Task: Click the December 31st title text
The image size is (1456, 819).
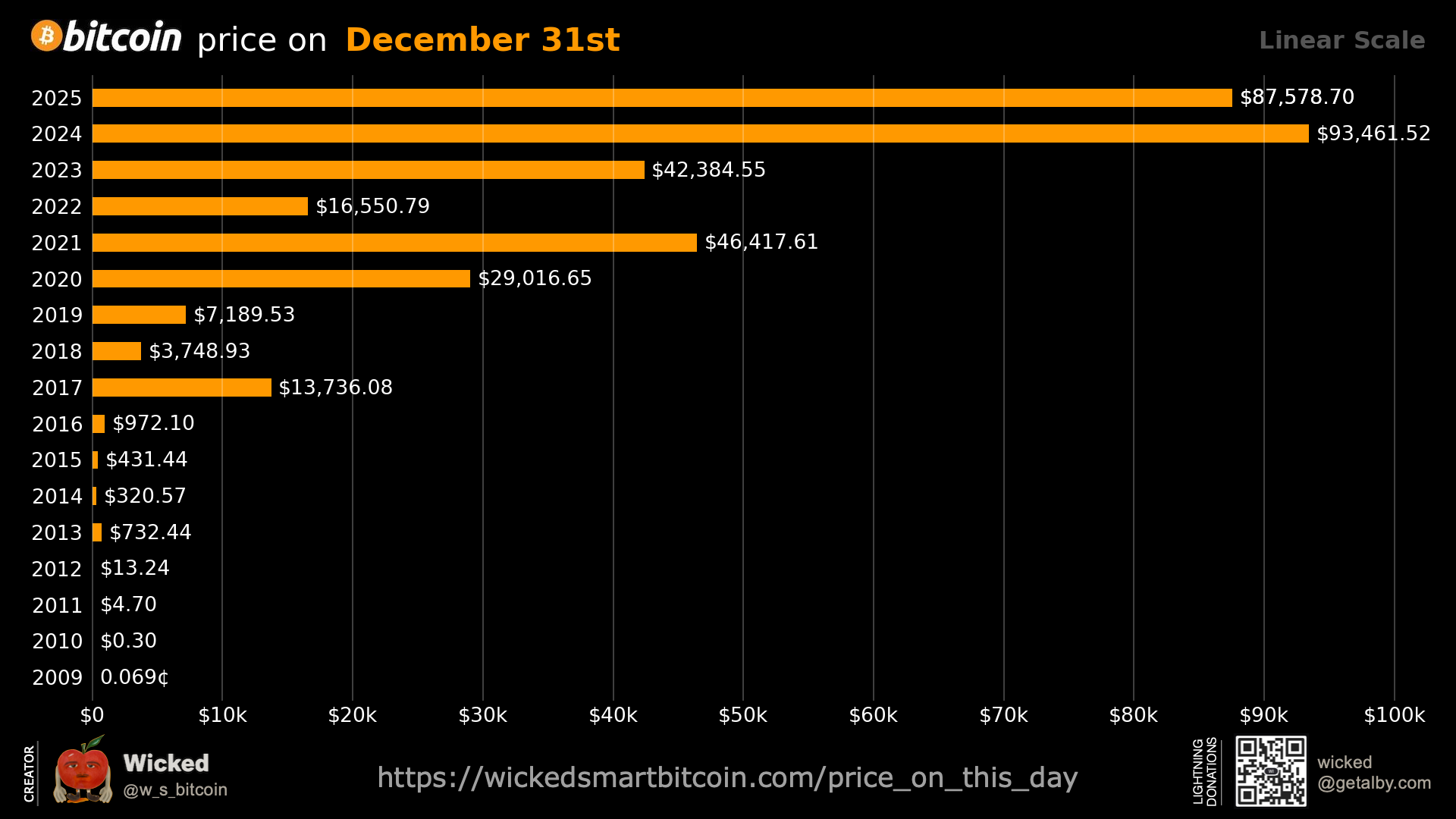Action: tap(482, 40)
